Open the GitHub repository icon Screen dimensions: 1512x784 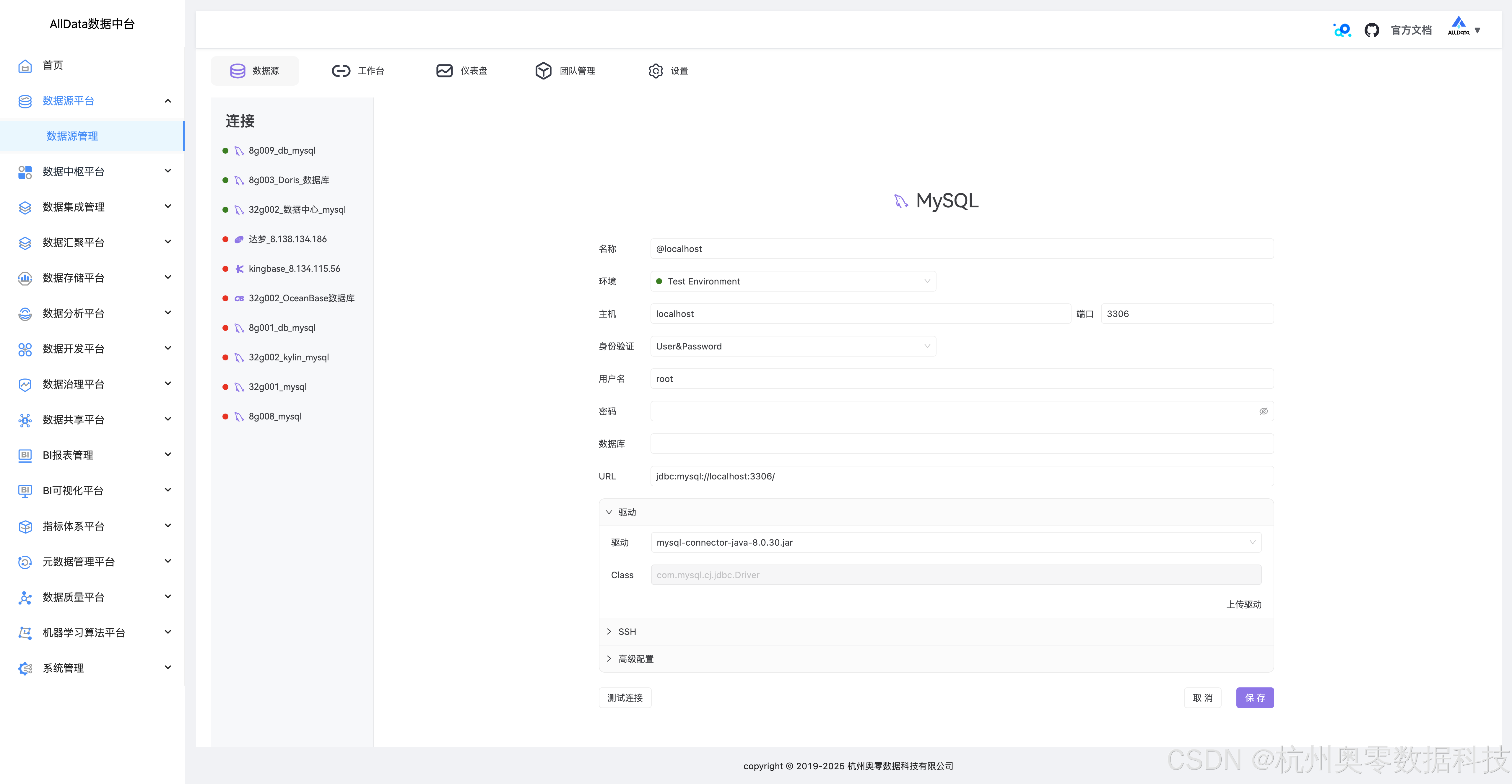point(1371,30)
